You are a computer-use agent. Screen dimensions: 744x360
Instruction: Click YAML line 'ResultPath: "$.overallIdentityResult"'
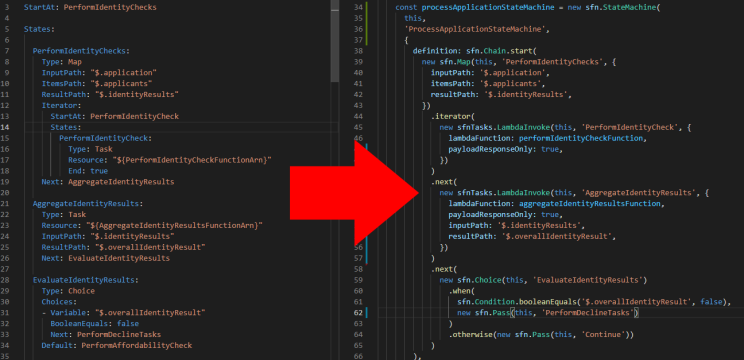[x=123, y=248]
